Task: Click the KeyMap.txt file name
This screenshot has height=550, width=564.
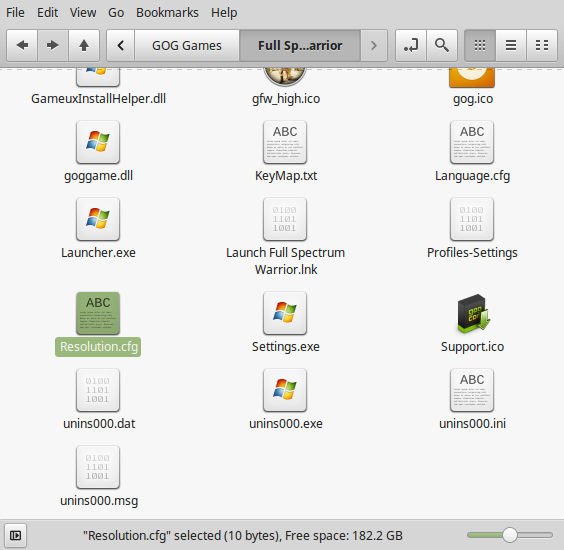Action: (286, 176)
